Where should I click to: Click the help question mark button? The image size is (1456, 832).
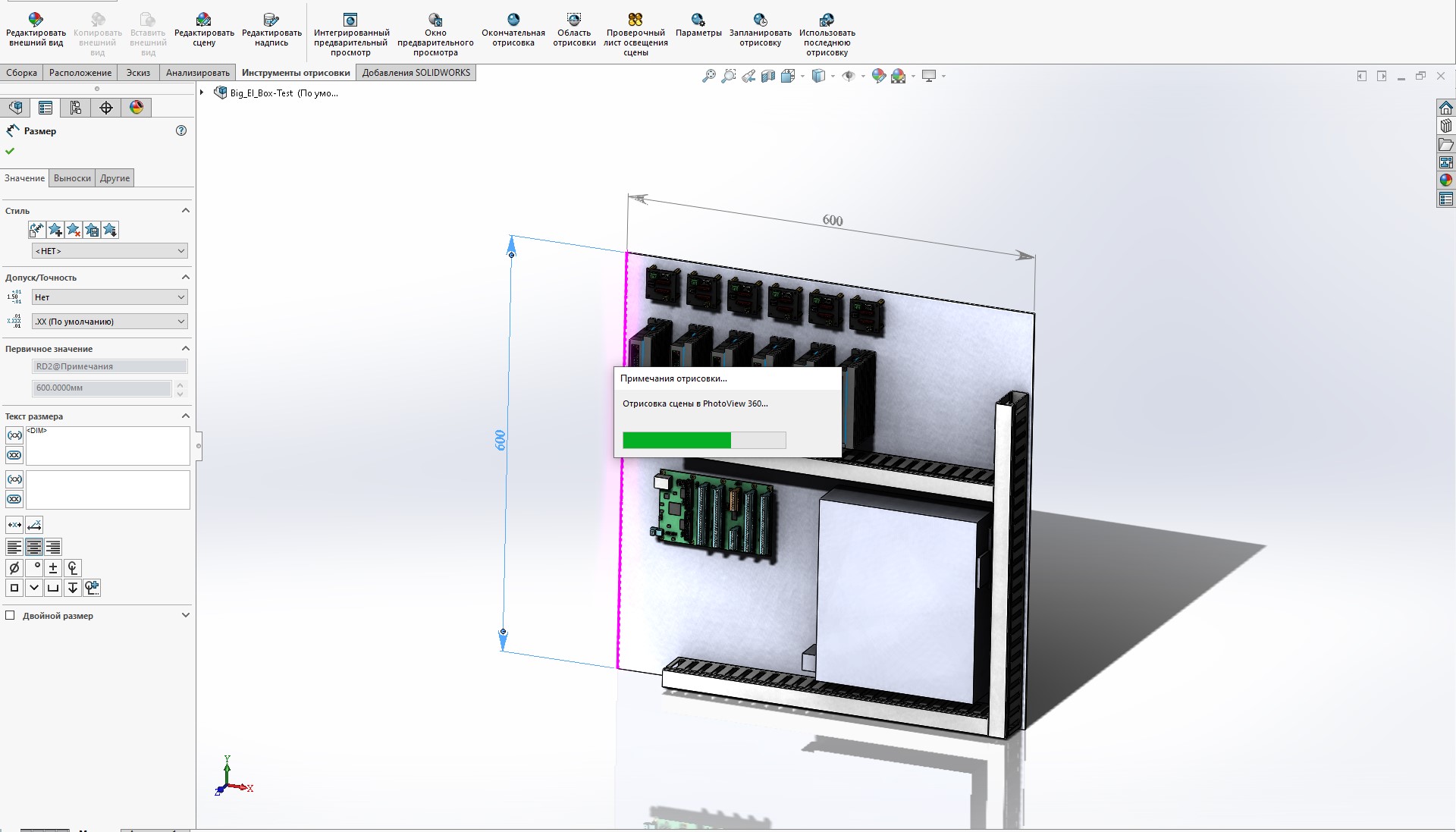pos(181,130)
